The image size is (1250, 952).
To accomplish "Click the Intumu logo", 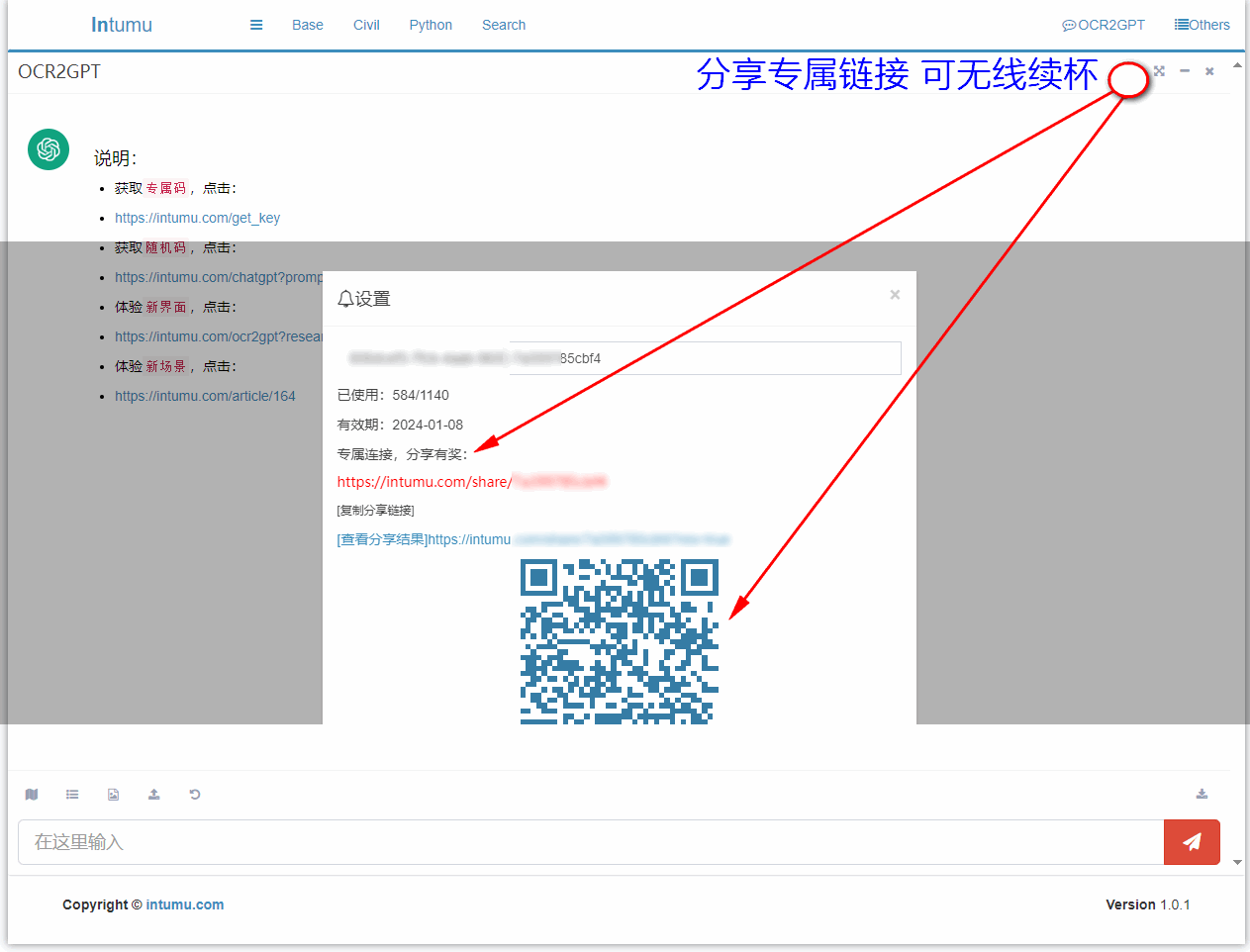I will (122, 25).
